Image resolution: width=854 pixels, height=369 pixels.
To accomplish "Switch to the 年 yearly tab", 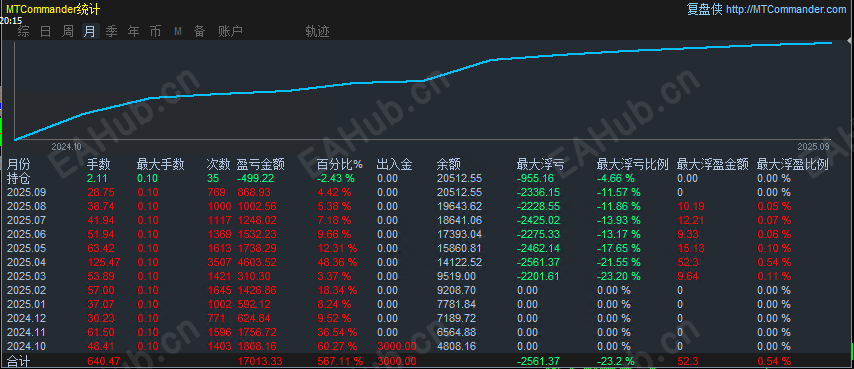I will pos(133,32).
